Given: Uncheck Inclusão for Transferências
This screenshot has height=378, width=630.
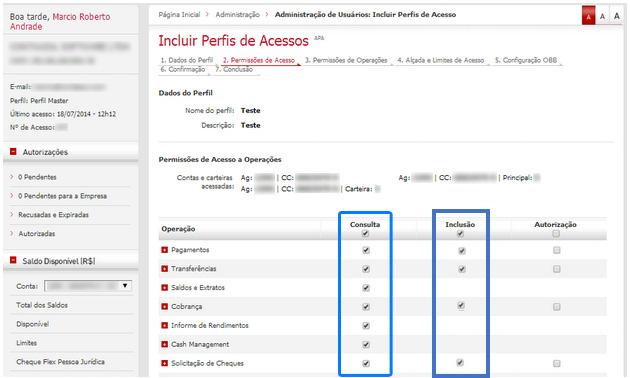Looking at the screenshot, I should click(x=462, y=269).
